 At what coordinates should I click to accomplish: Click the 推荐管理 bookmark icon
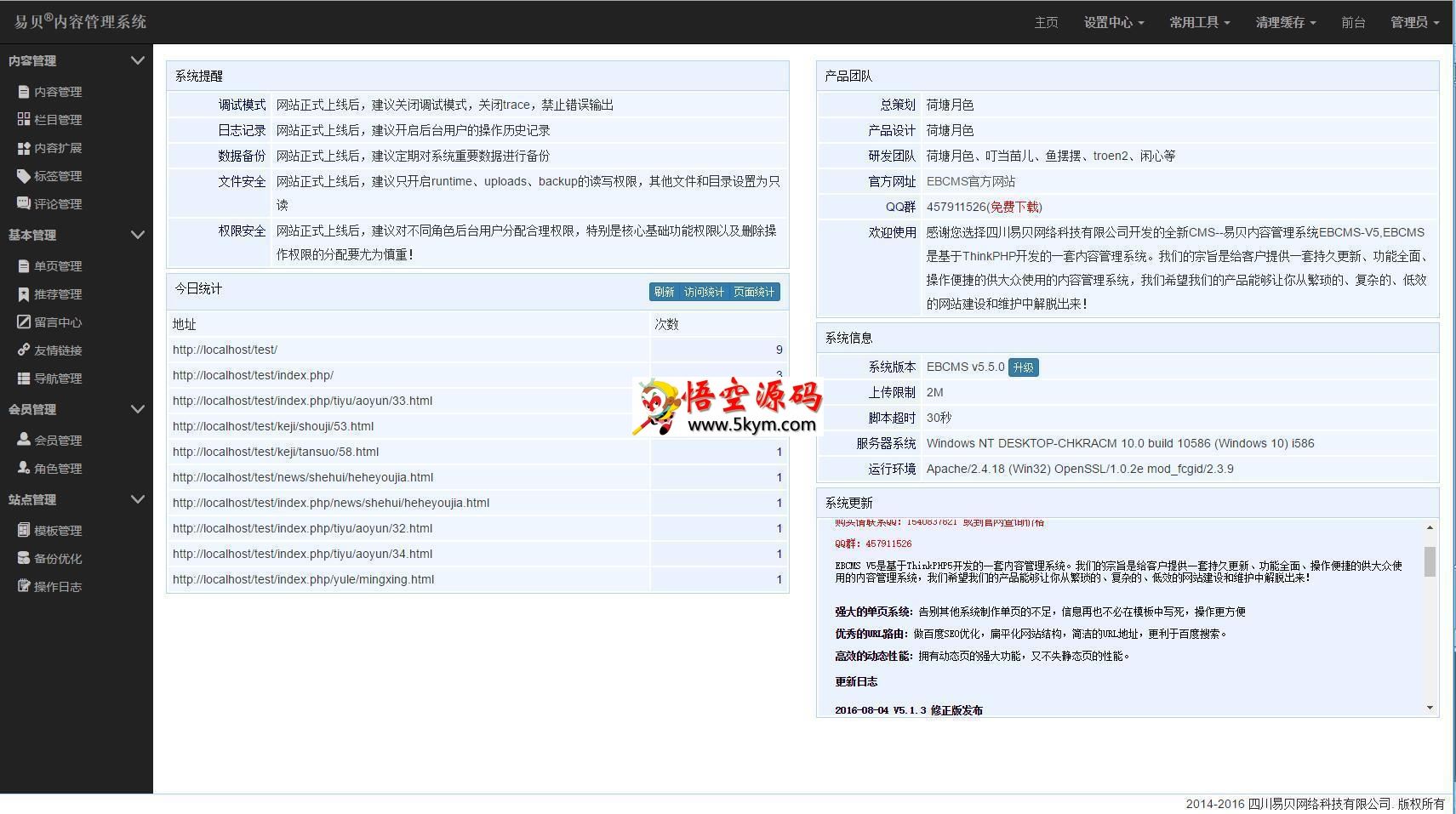tap(24, 294)
